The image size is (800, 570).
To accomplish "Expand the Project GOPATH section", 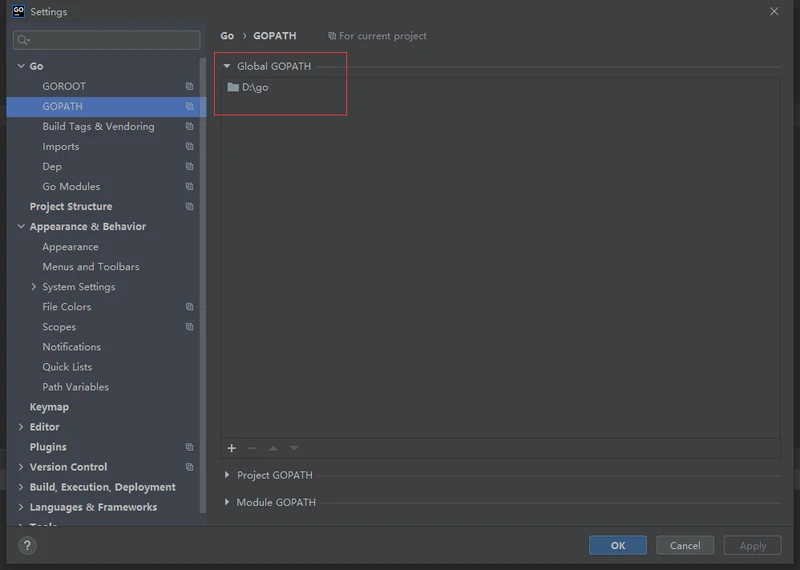I will point(227,475).
